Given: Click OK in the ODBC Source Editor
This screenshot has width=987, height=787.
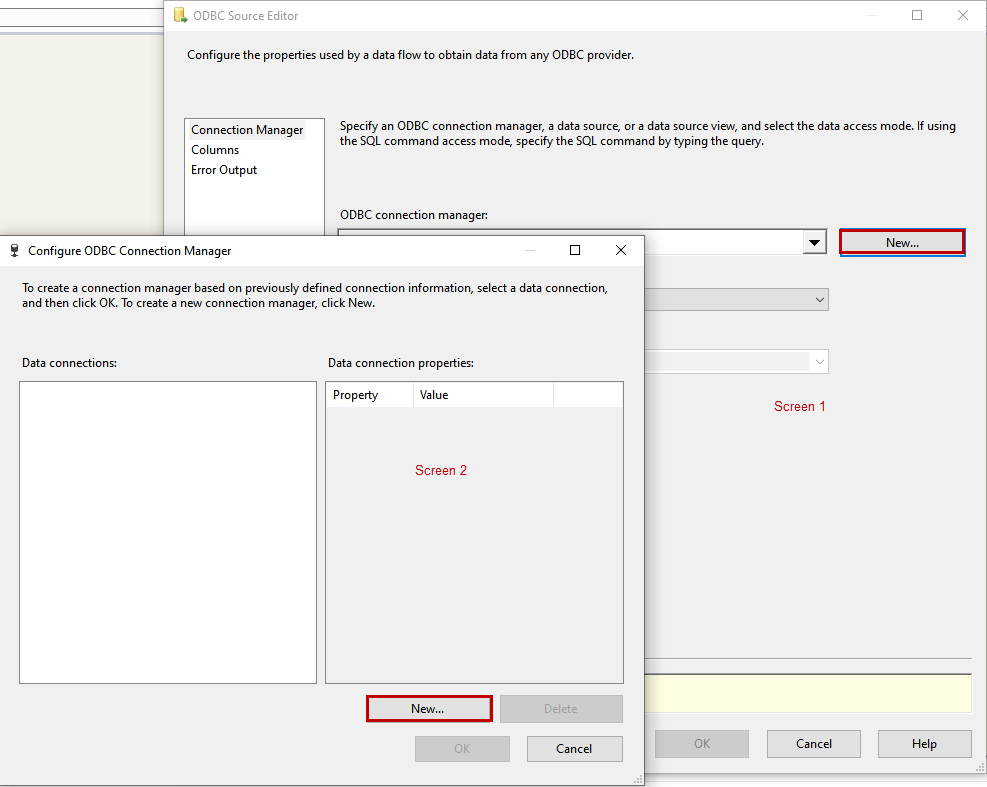Looking at the screenshot, I should pos(702,744).
